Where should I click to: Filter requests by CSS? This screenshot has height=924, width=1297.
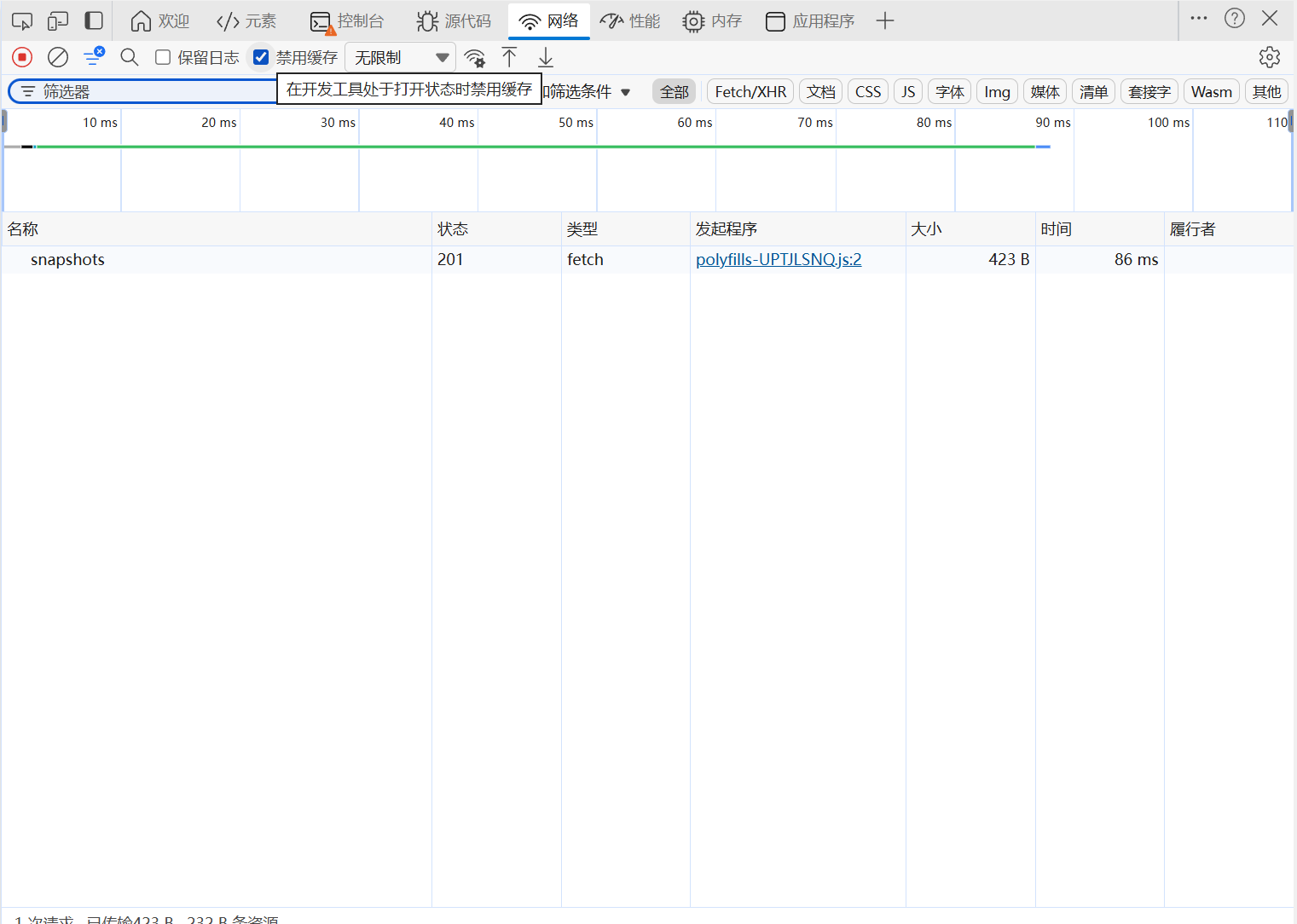click(868, 92)
